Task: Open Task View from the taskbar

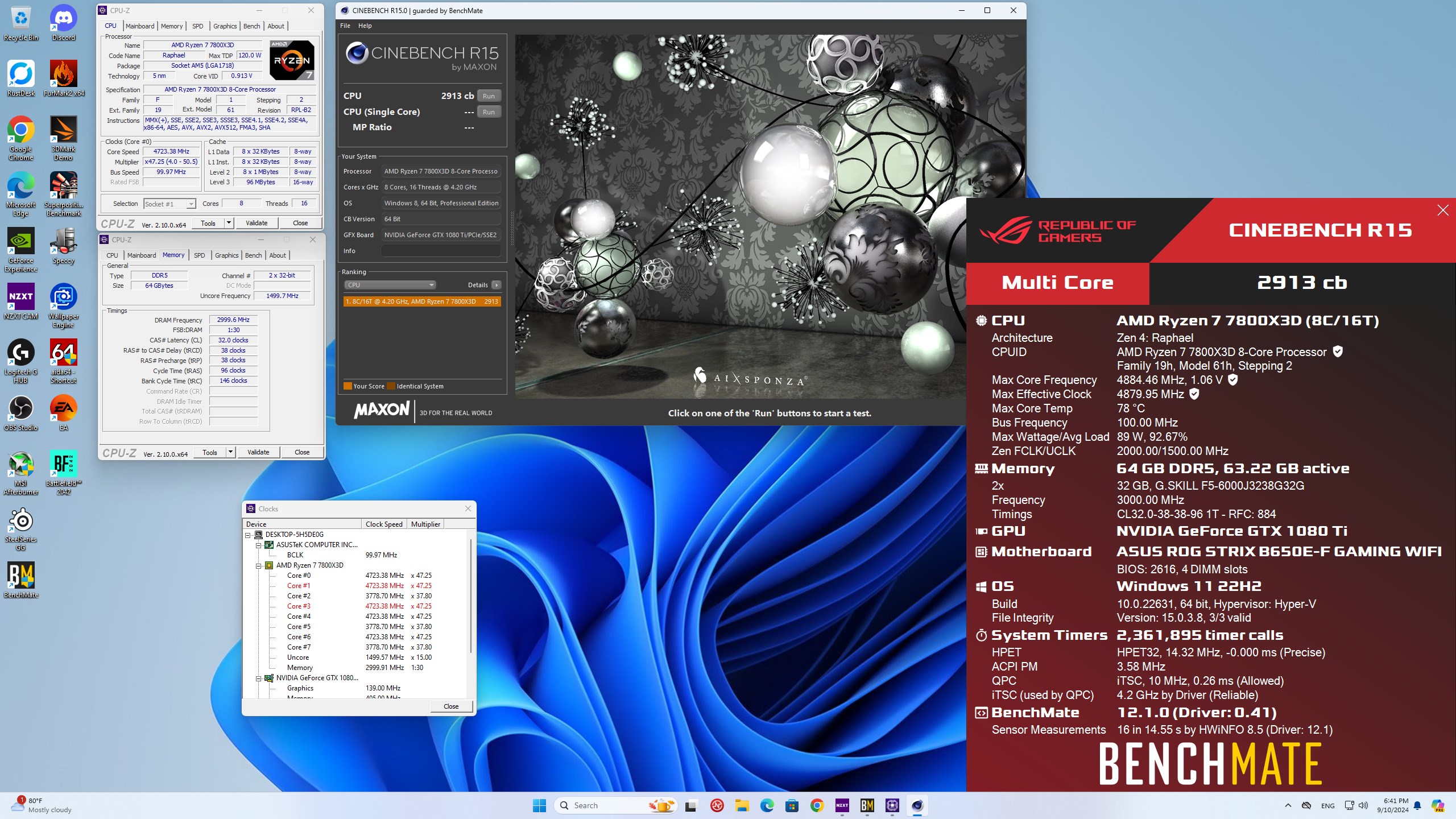Action: click(690, 805)
